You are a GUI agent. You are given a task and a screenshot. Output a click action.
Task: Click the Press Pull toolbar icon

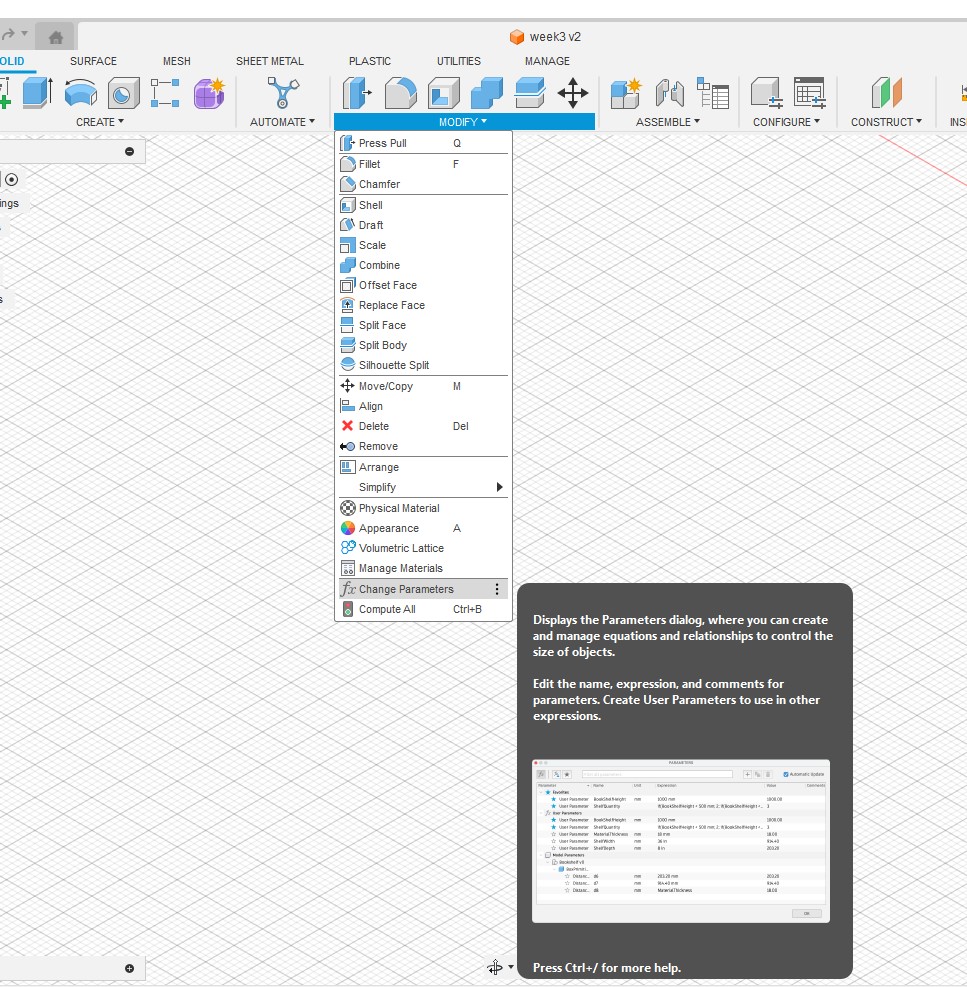[357, 93]
